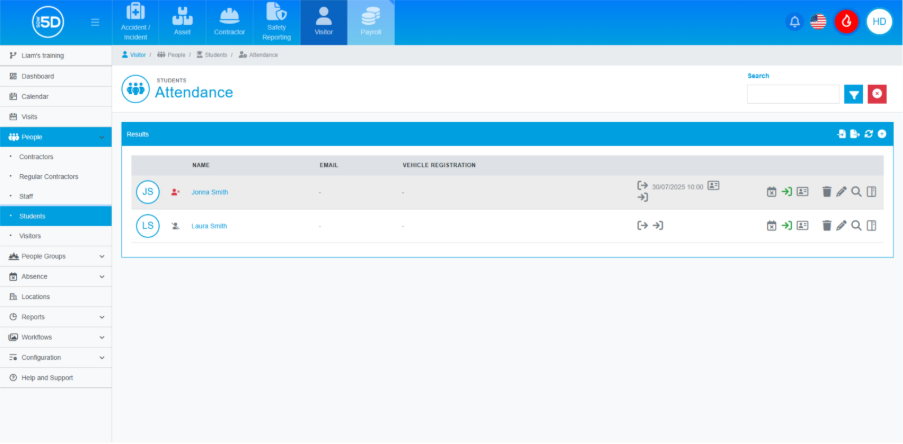
Task: Open the Asset module
Action: (x=183, y=22)
